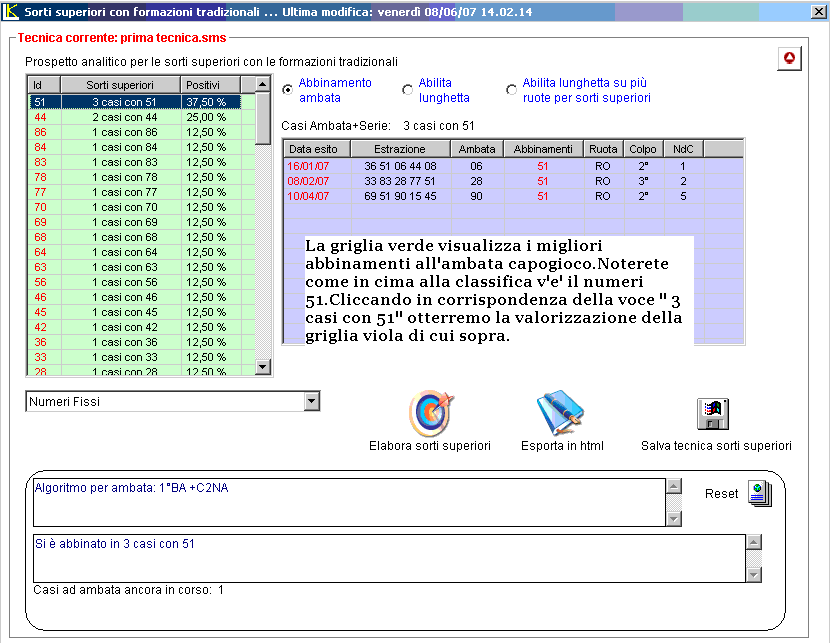Click the Sorti superiori column header
The height and width of the screenshot is (643, 830).
tap(120, 85)
